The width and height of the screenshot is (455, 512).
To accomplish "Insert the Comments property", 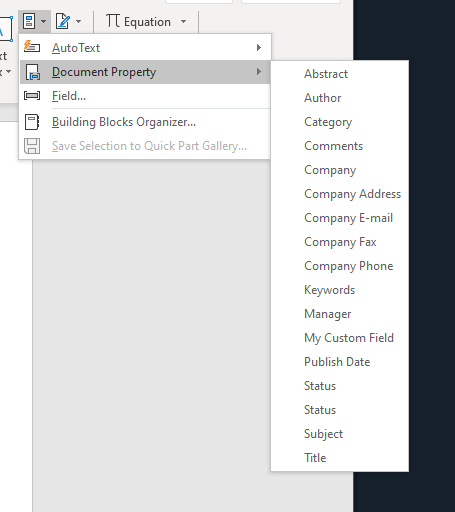I will (x=340, y=146).
